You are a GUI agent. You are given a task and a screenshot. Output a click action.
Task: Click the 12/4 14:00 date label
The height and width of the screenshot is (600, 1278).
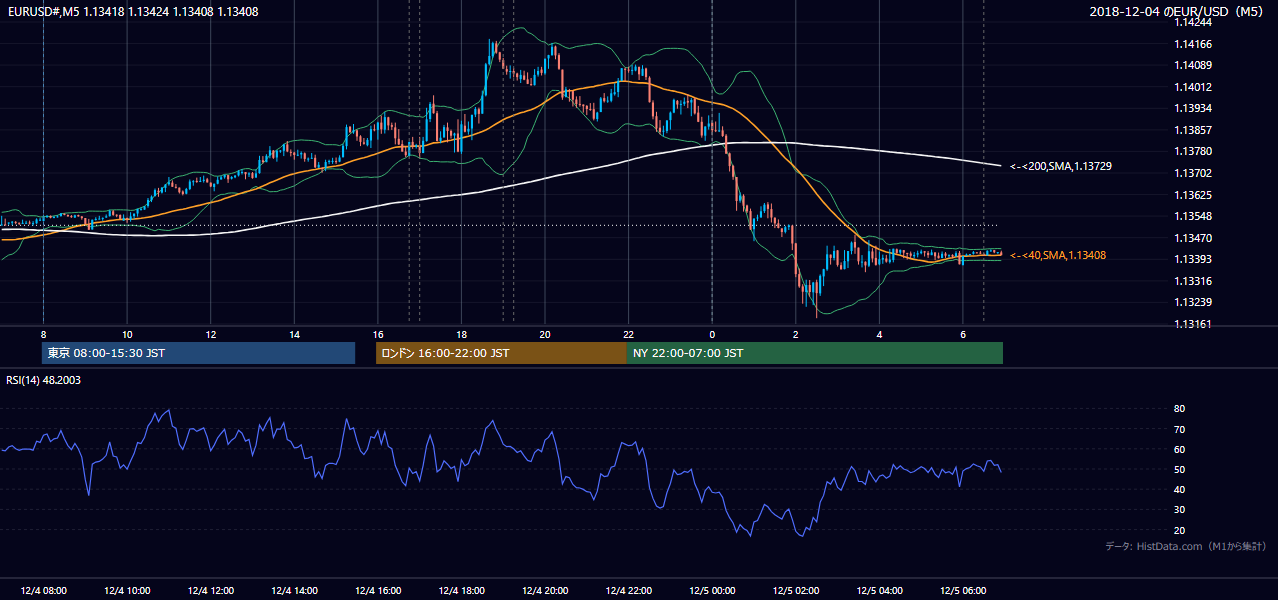click(294, 591)
